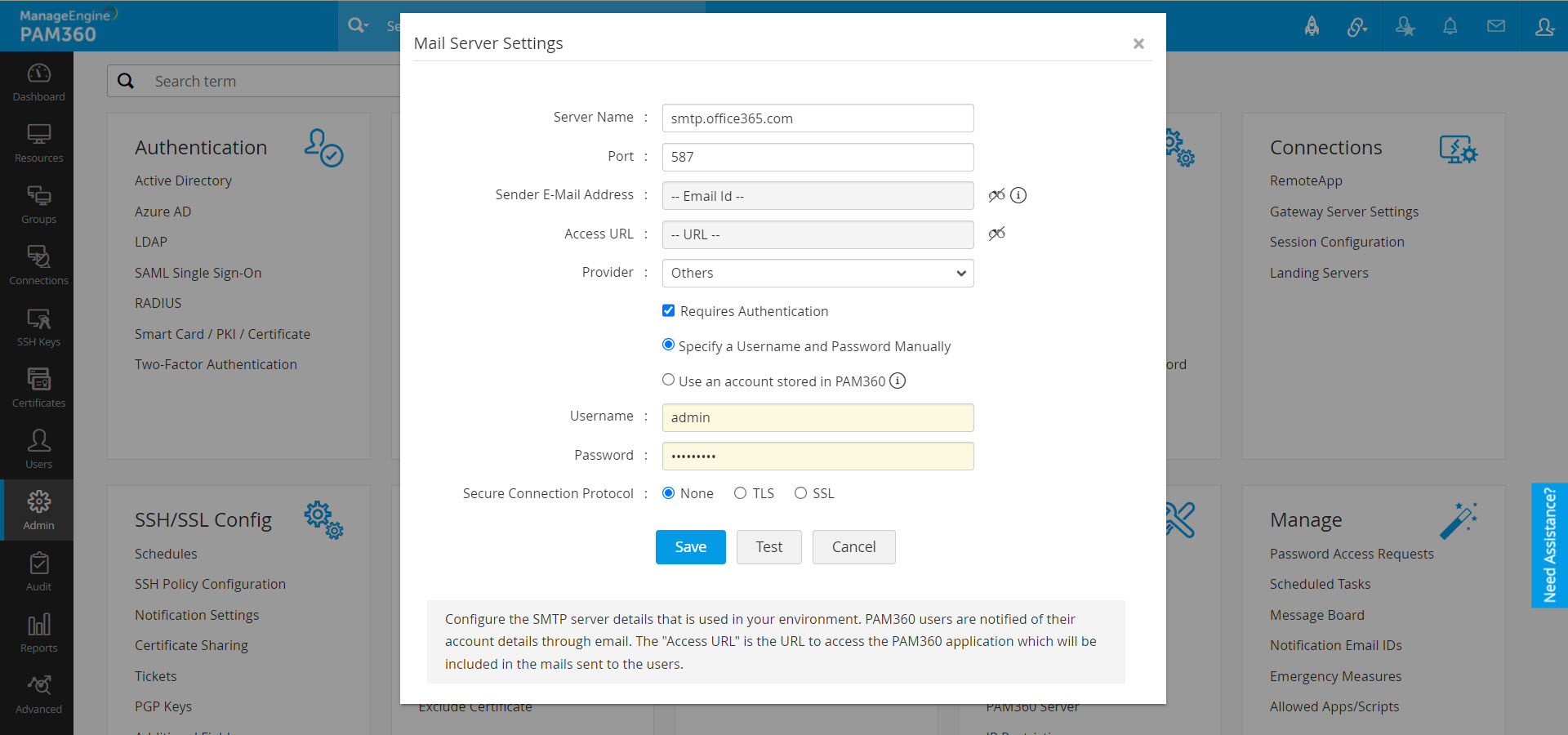Click the Test button
1568x735 pixels.
coord(768,547)
